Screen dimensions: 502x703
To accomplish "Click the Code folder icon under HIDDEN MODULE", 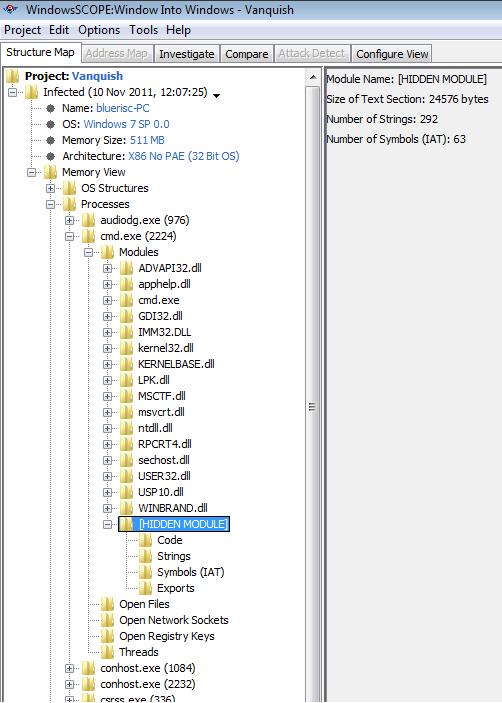I will (x=145, y=540).
